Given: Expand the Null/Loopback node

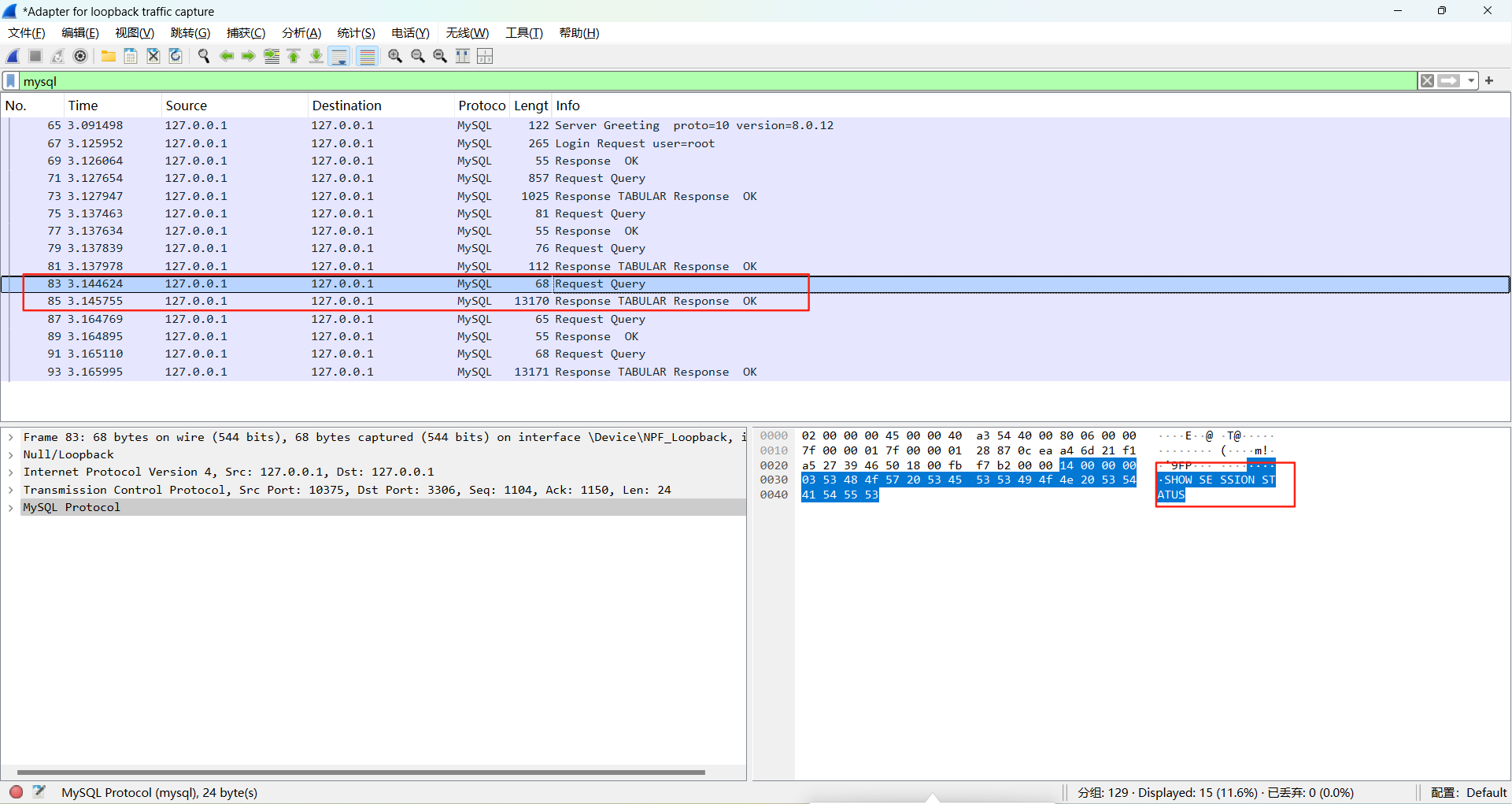Looking at the screenshot, I should [11, 454].
